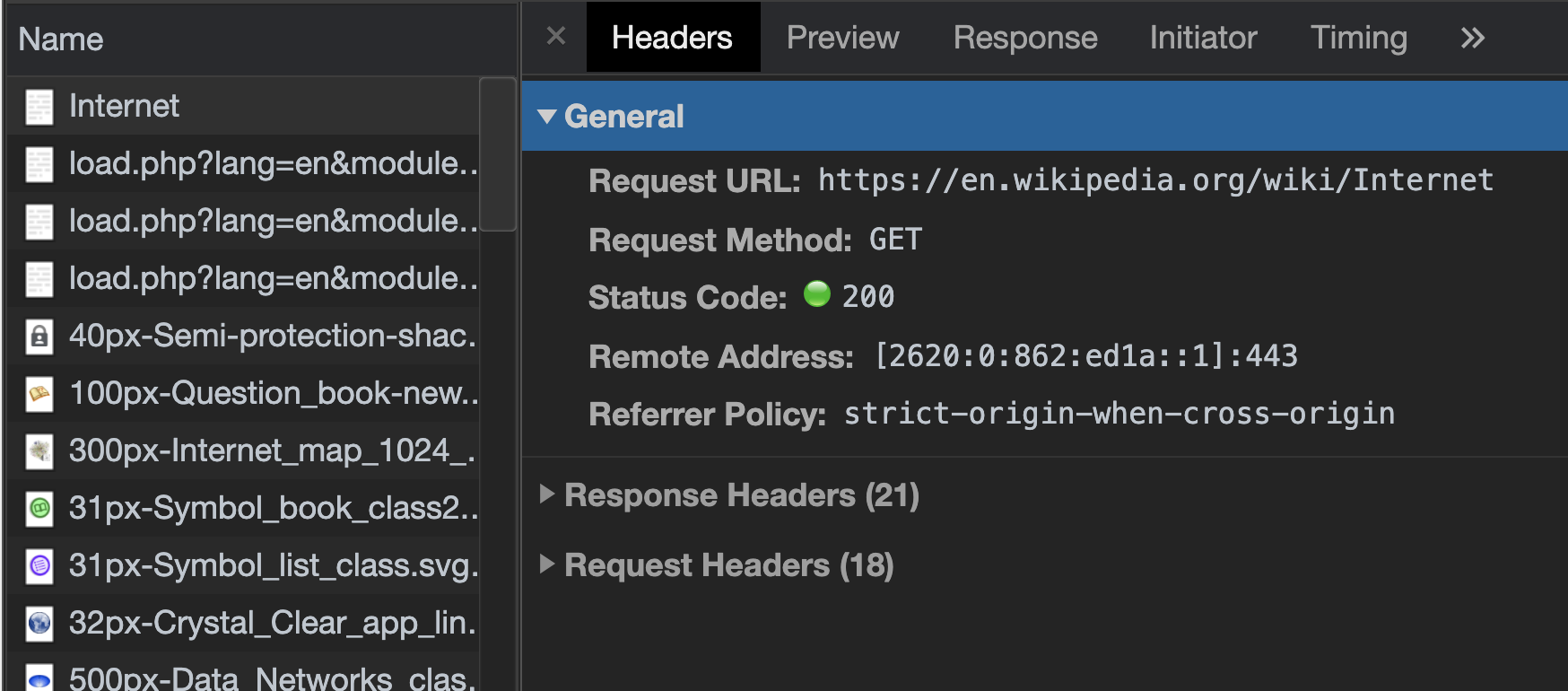This screenshot has width=1568, height=691.
Task: Open the Timing tab
Action: click(x=1358, y=38)
